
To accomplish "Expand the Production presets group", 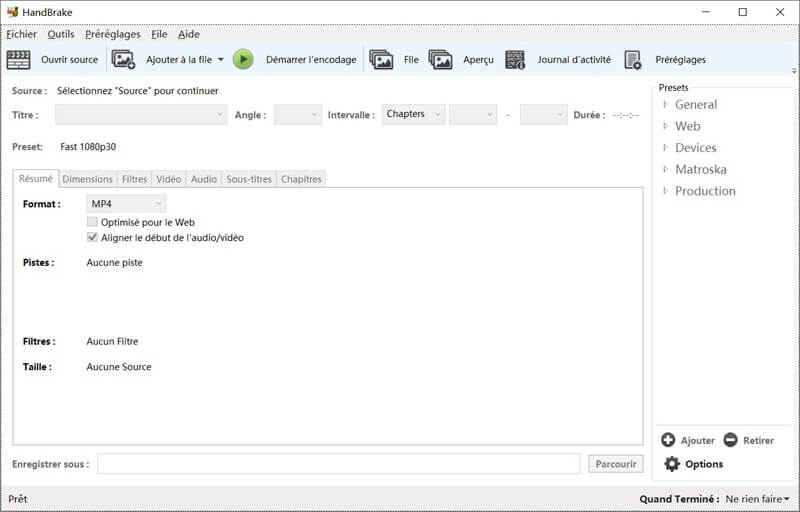I will coord(665,191).
